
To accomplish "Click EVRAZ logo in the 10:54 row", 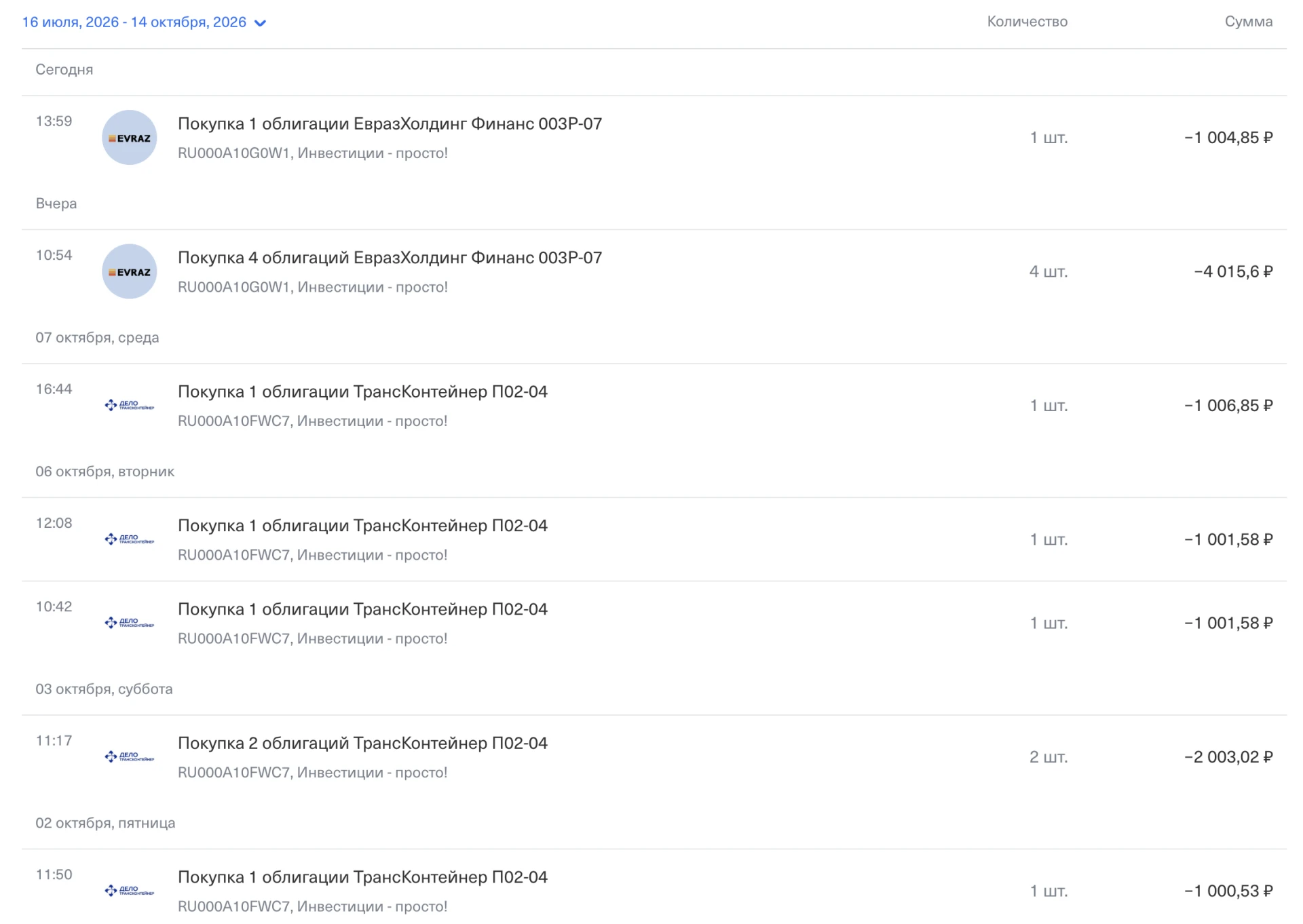I will point(130,271).
